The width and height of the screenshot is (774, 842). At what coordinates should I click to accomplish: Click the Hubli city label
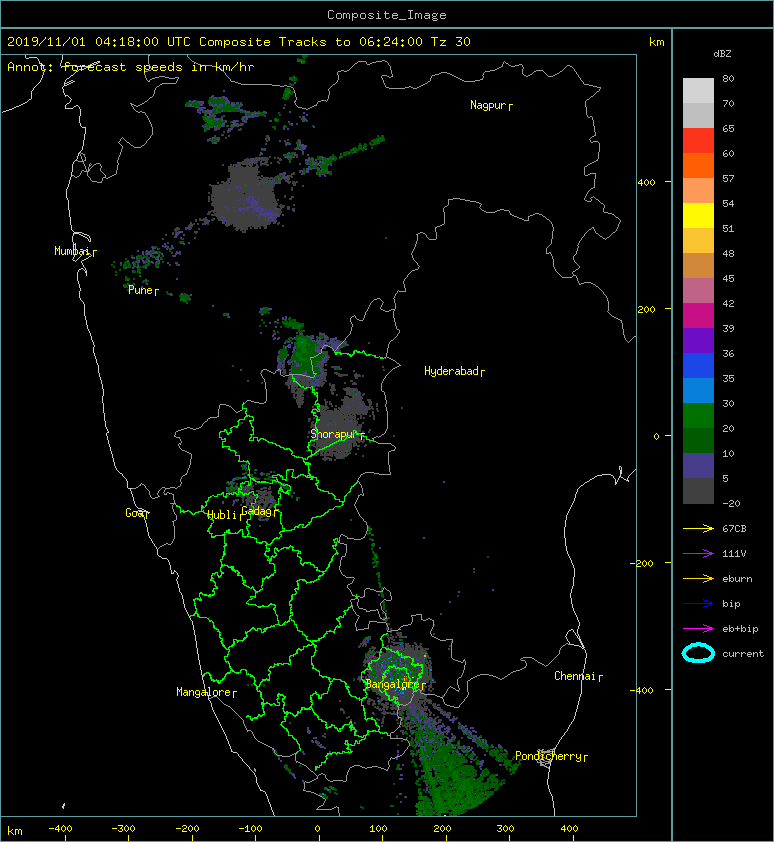click(x=222, y=515)
